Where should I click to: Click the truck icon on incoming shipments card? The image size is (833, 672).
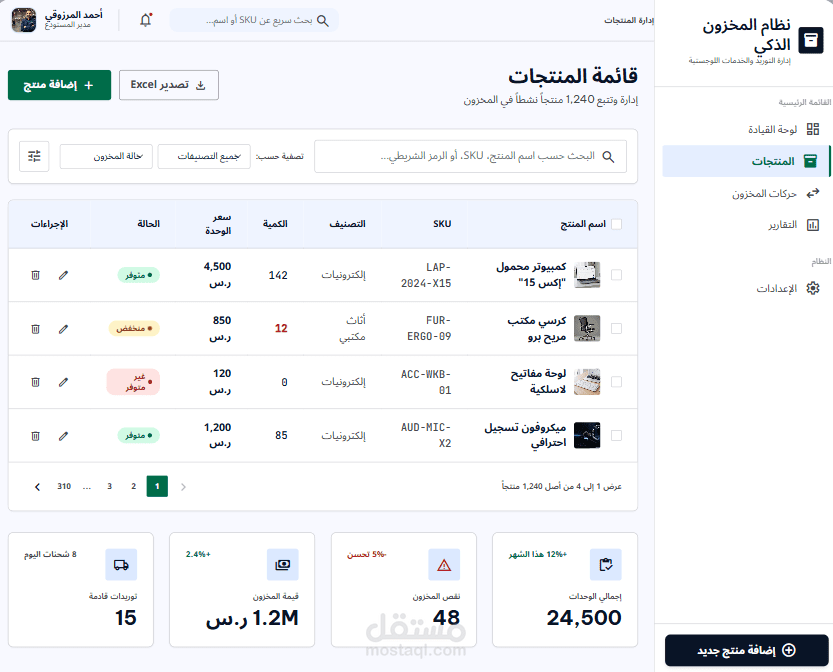point(121,565)
